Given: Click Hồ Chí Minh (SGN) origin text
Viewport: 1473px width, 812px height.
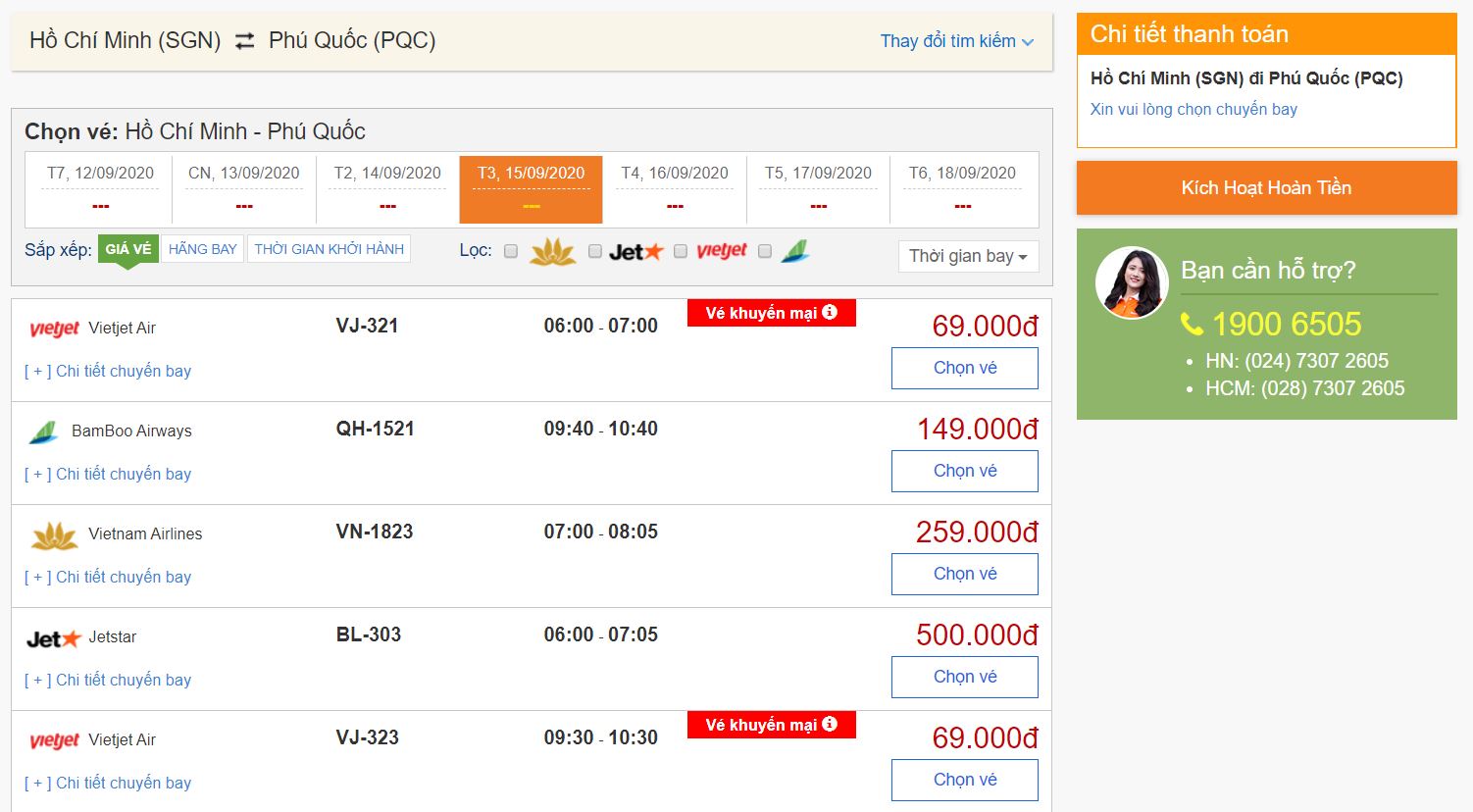Looking at the screenshot, I should 126,40.
